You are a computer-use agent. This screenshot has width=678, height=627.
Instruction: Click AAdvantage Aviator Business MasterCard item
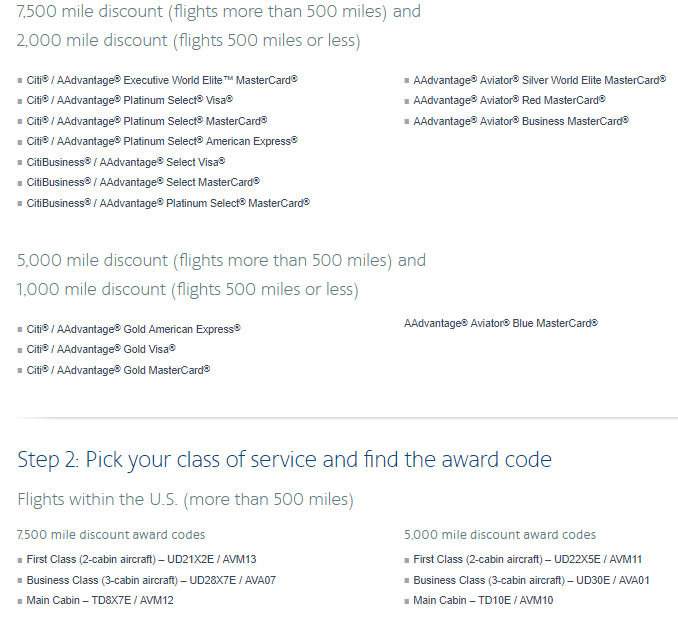coord(521,121)
